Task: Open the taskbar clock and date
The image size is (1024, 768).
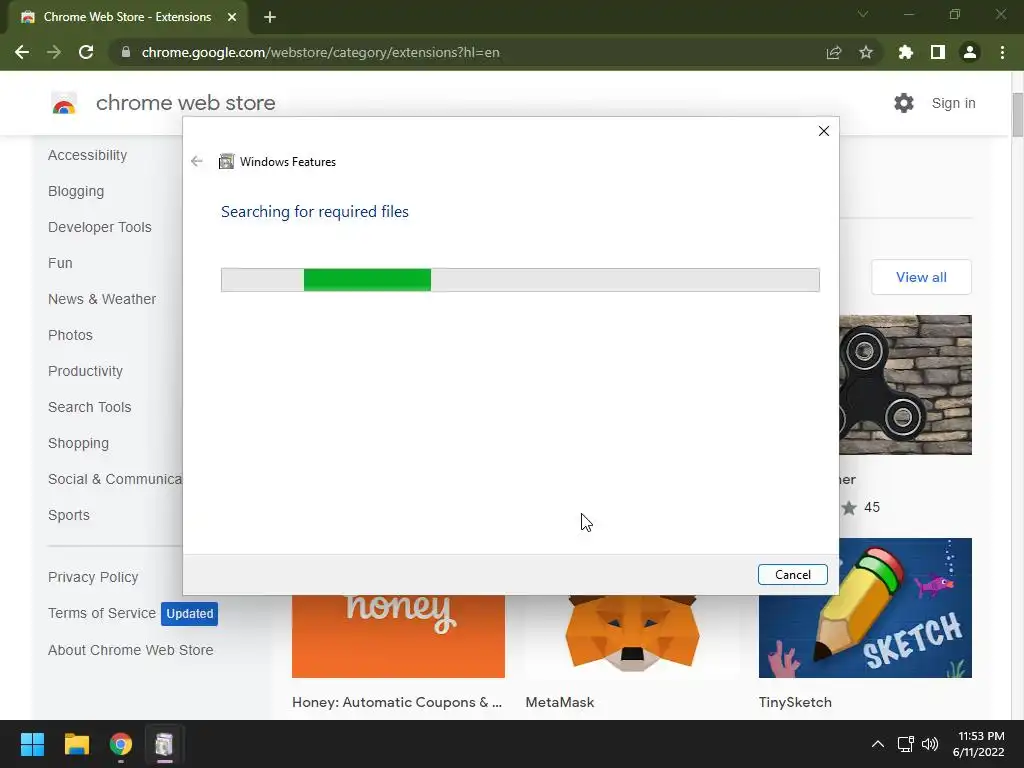Action: click(x=978, y=744)
